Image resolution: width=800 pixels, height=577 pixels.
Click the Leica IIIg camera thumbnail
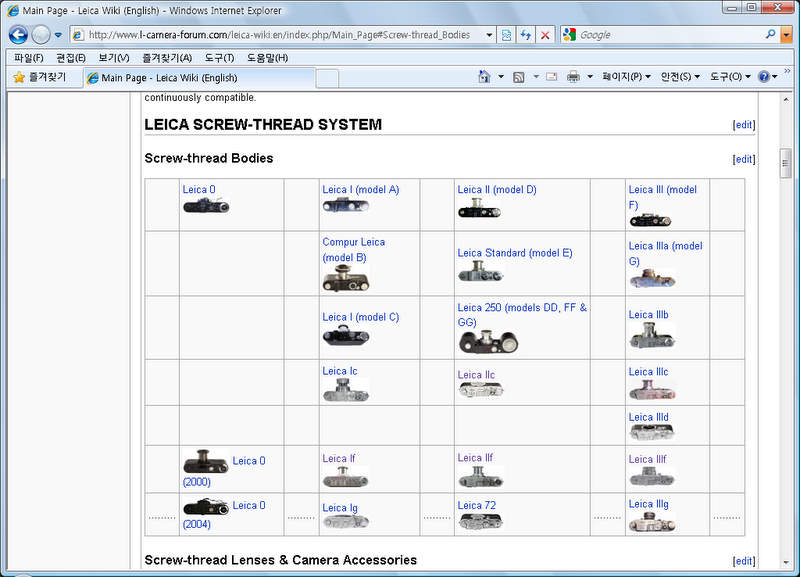point(652,522)
